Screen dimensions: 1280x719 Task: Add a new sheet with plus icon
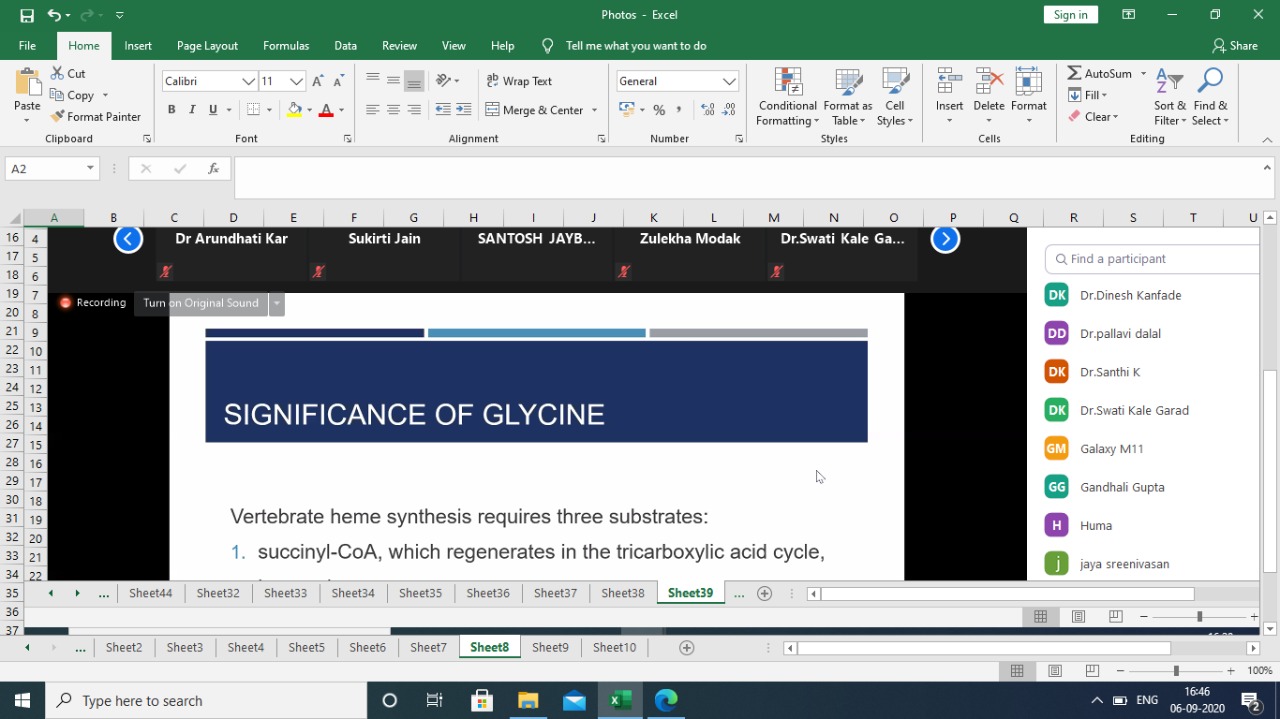click(687, 648)
